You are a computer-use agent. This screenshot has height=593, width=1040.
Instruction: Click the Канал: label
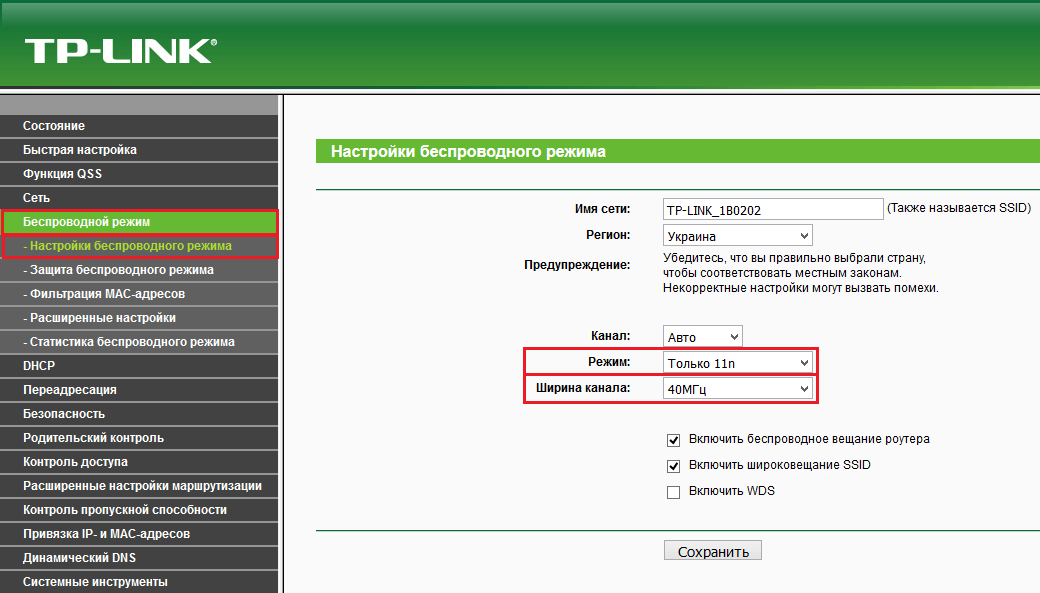610,336
